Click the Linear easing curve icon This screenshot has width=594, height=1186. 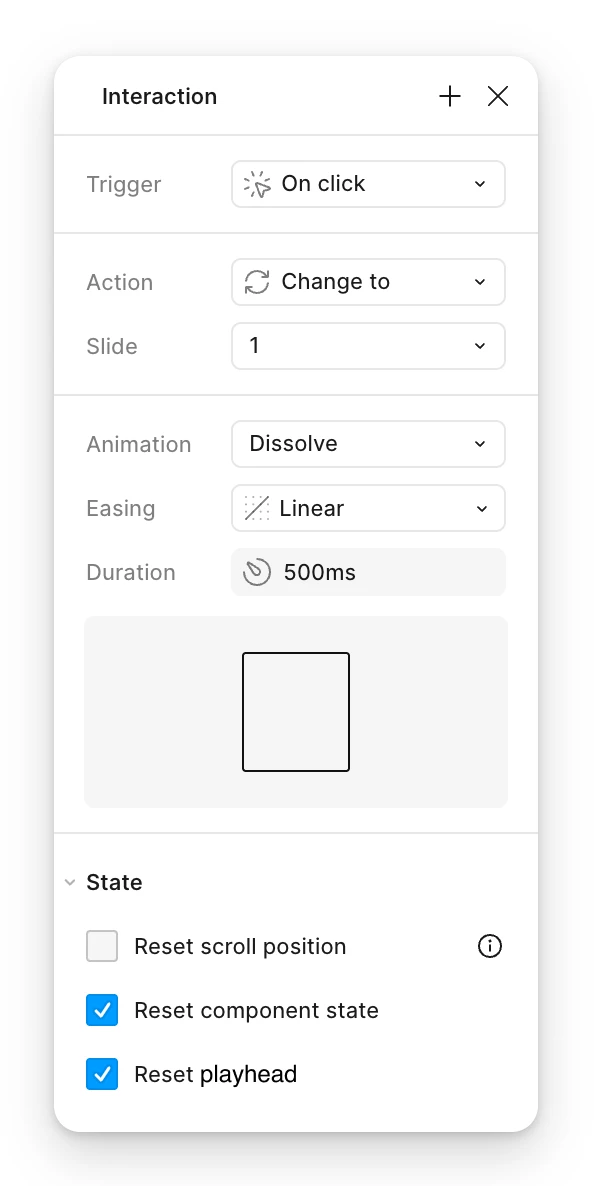coord(257,508)
